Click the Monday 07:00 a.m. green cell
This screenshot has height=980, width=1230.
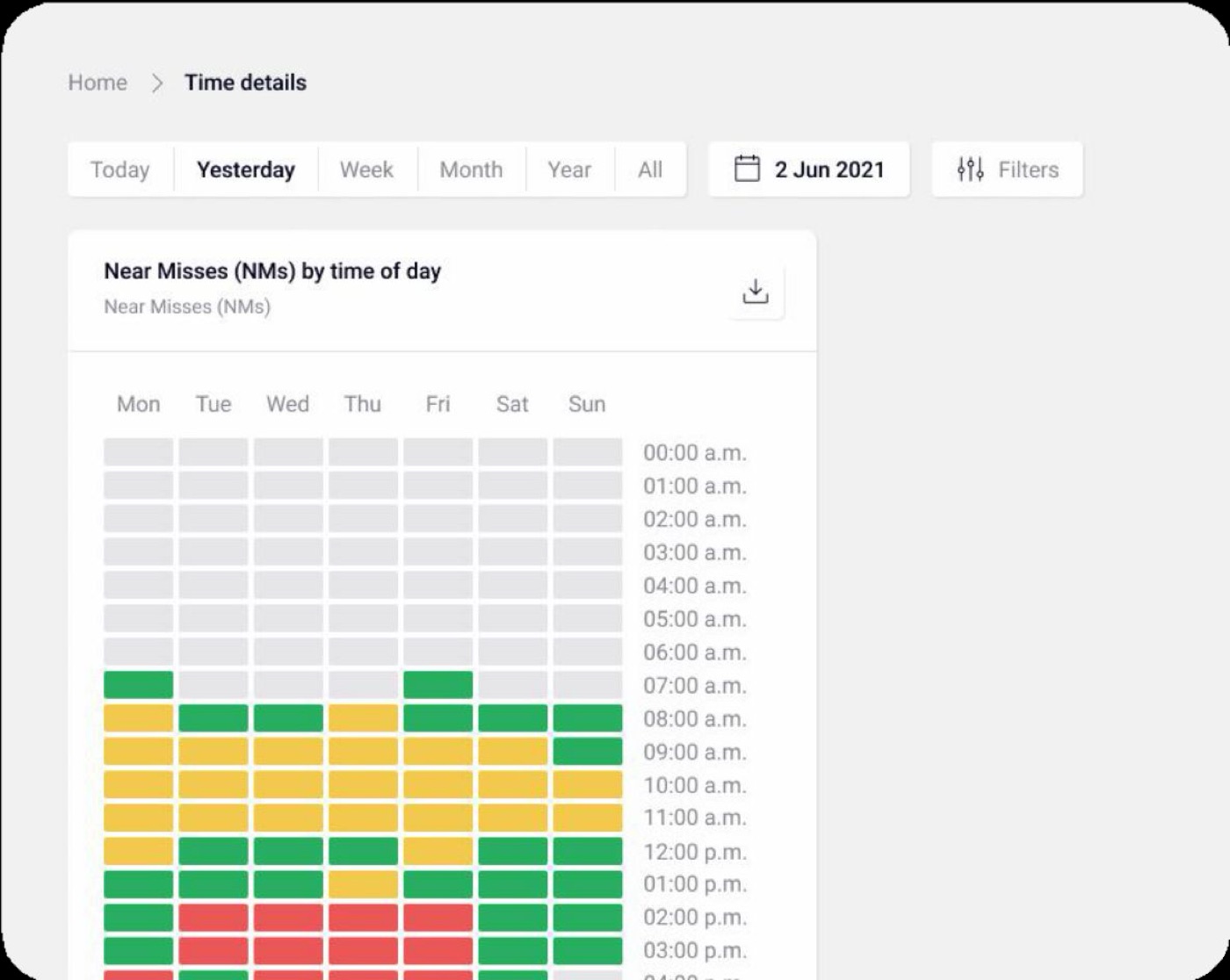tap(139, 685)
